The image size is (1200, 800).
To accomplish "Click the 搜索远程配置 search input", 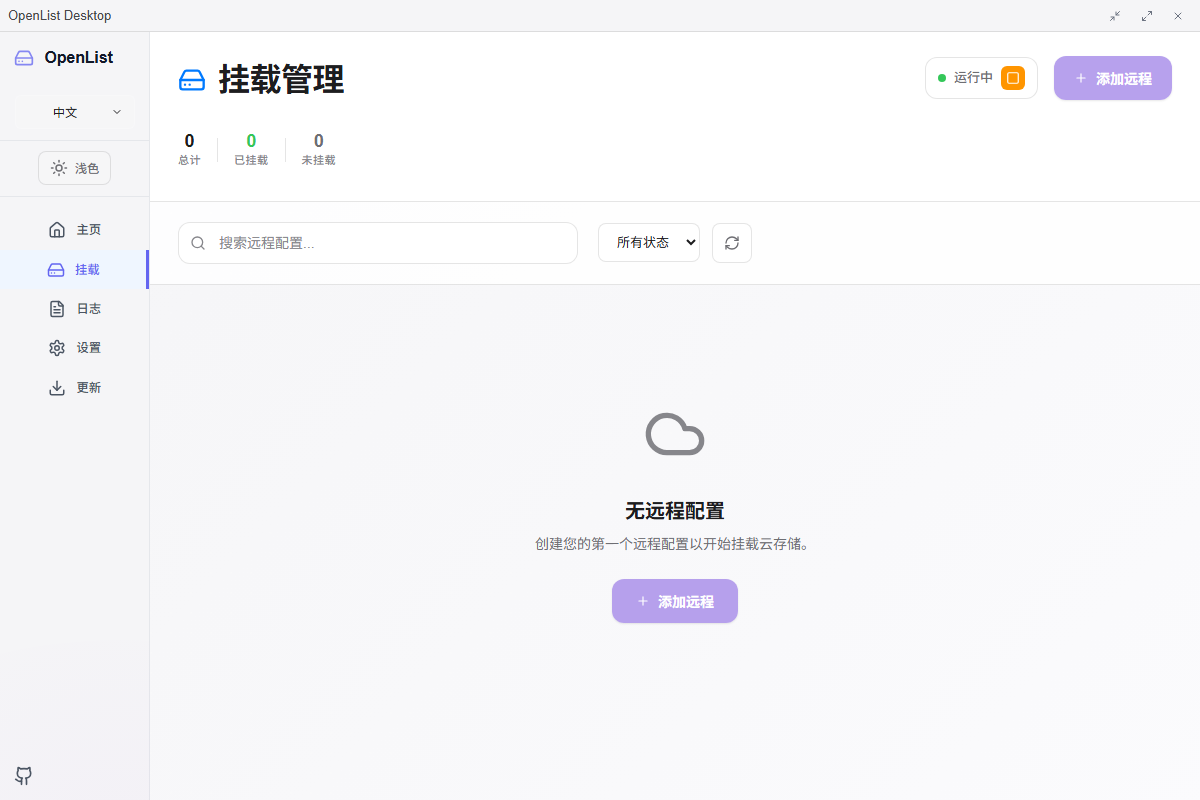I will (x=377, y=242).
